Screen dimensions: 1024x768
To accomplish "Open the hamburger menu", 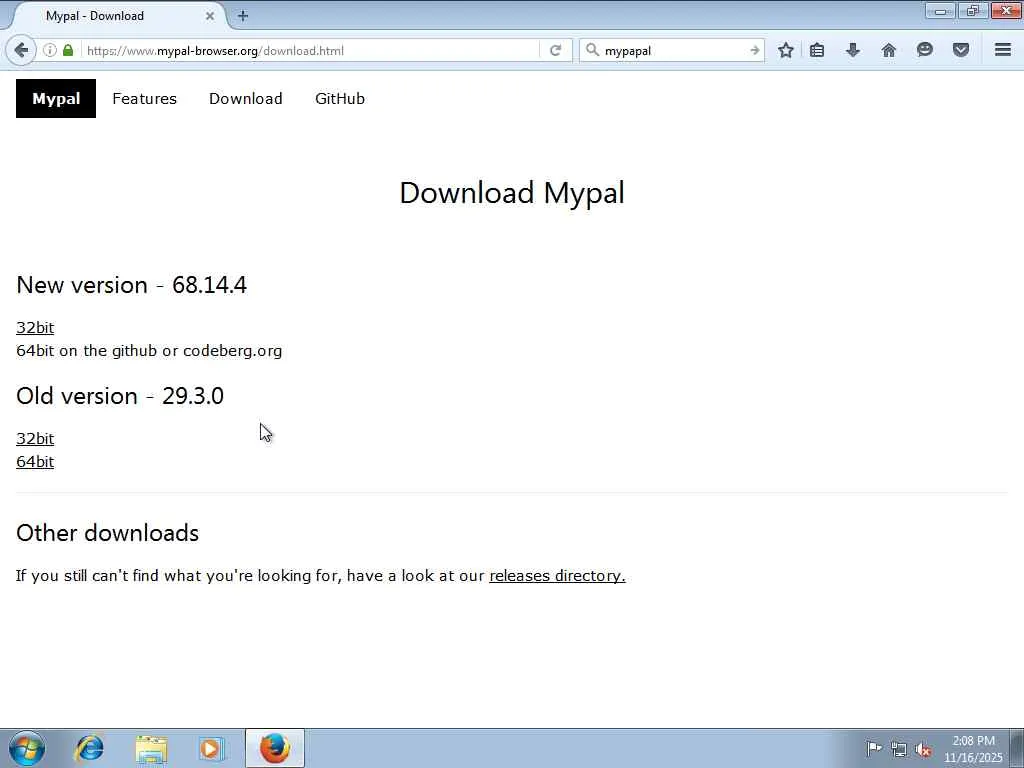I will pyautogui.click(x=1003, y=50).
